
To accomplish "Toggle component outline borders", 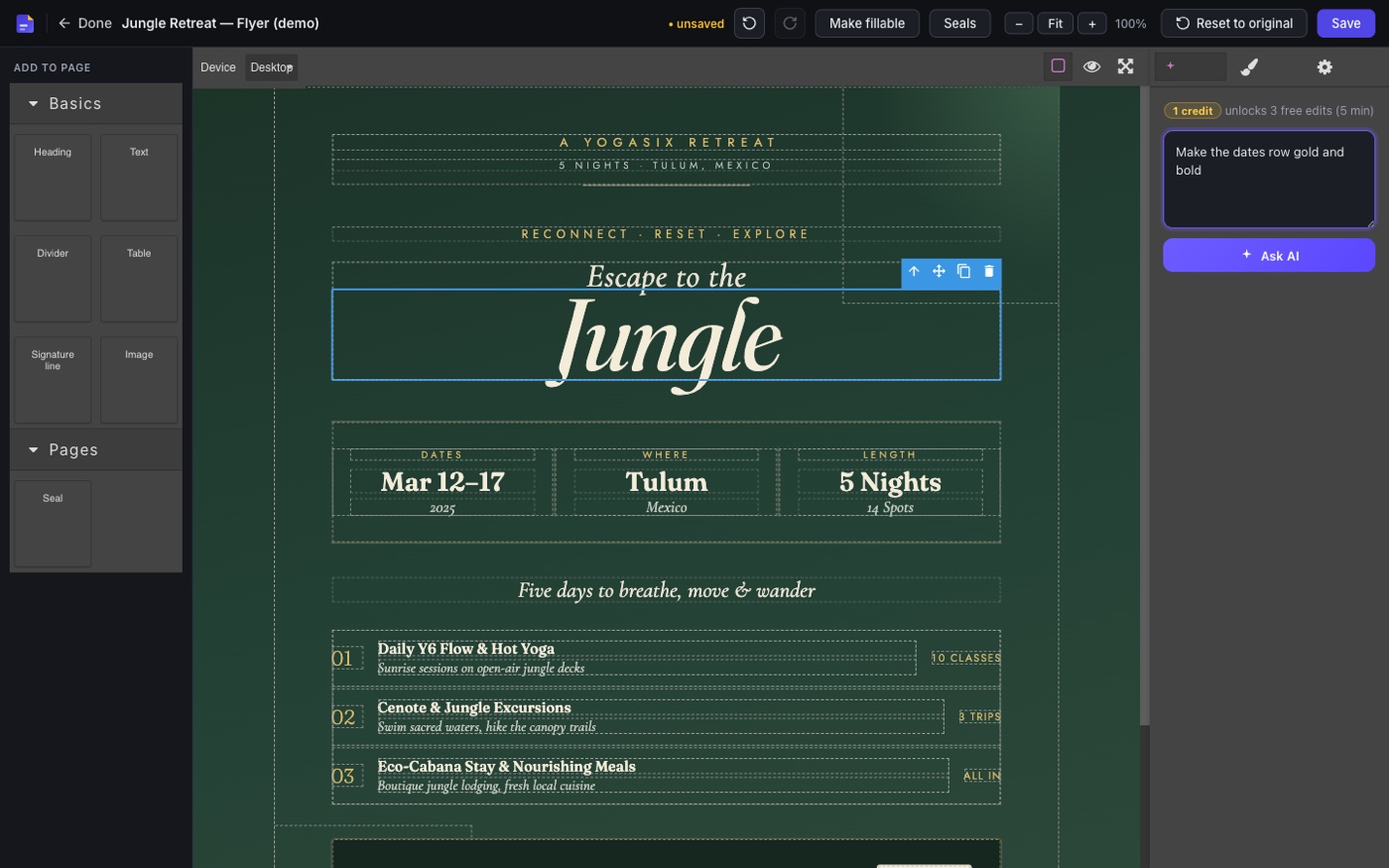I will [x=1059, y=66].
